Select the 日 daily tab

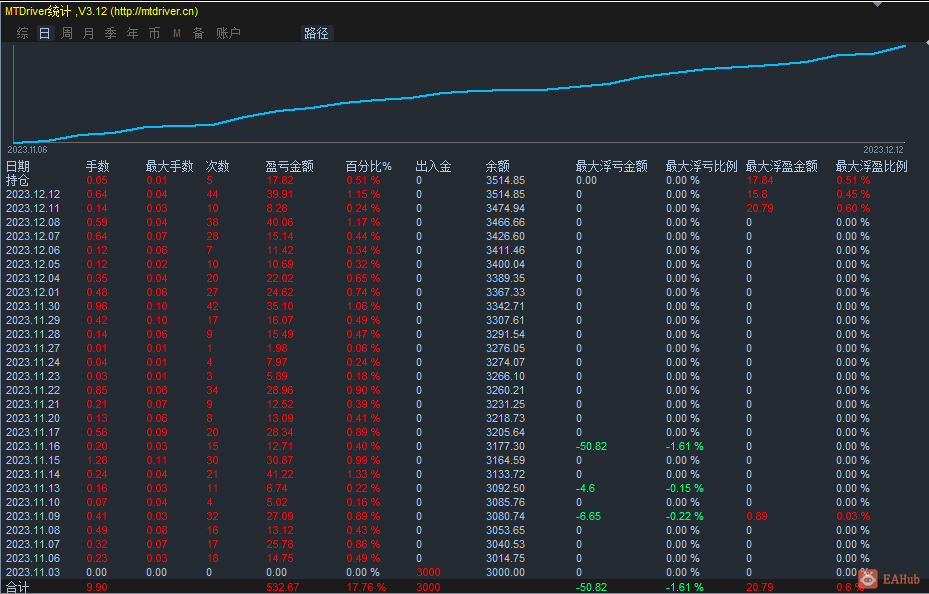[44, 33]
